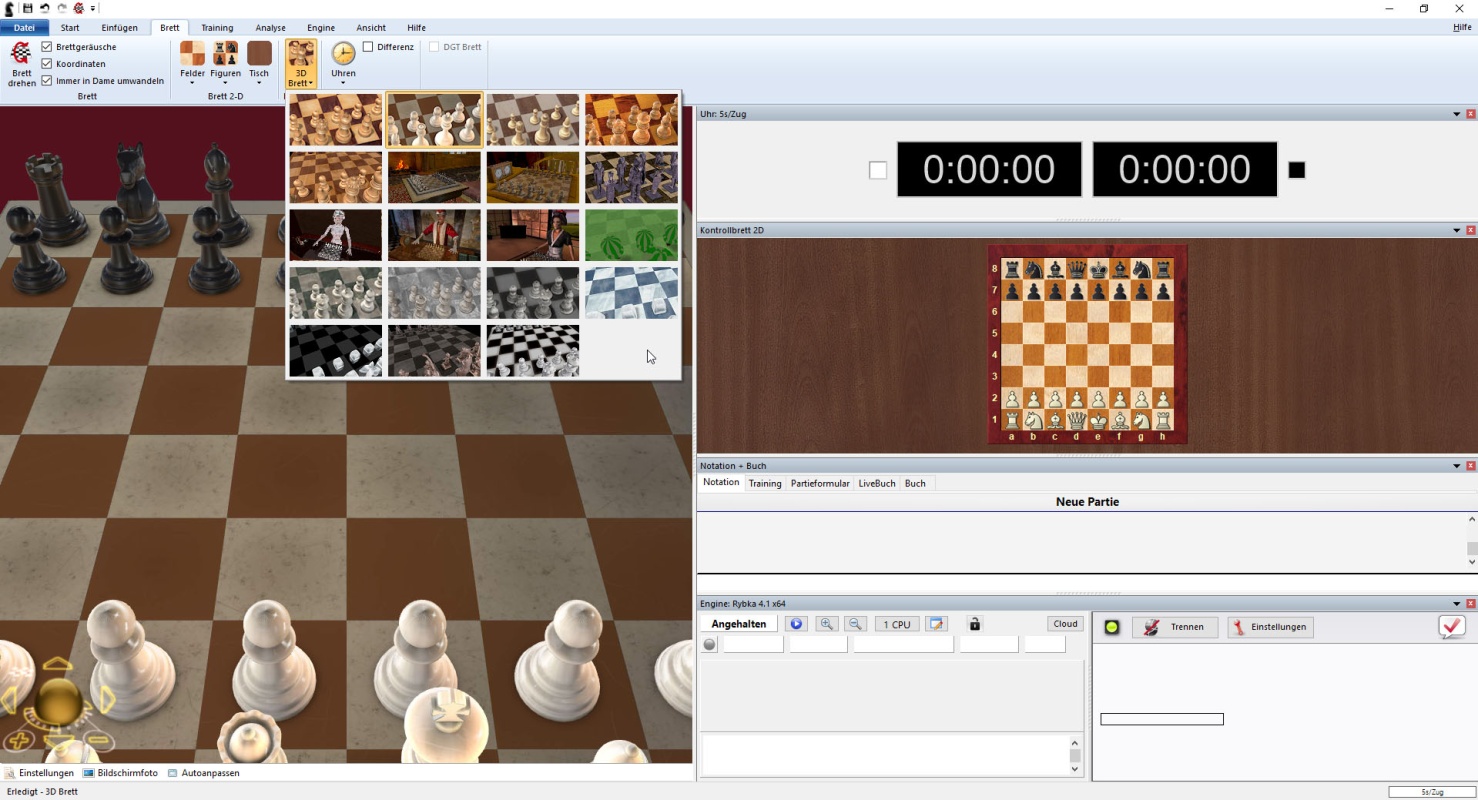1478x800 pixels.
Task: Uncheck the Koordinaten checkbox
Action: [x=47, y=64]
